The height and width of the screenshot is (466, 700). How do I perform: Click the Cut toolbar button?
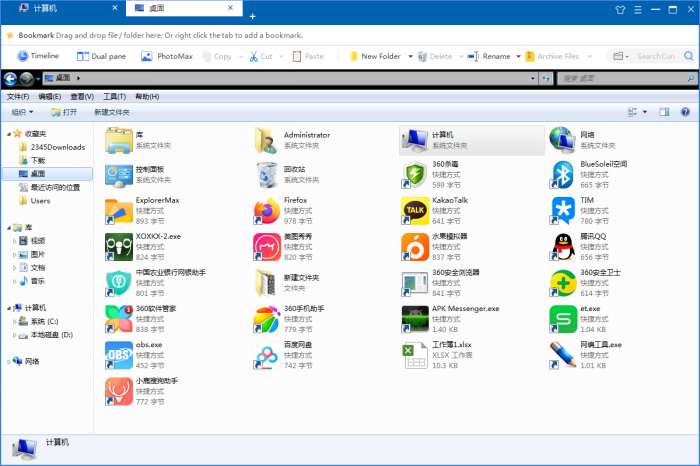coord(261,56)
